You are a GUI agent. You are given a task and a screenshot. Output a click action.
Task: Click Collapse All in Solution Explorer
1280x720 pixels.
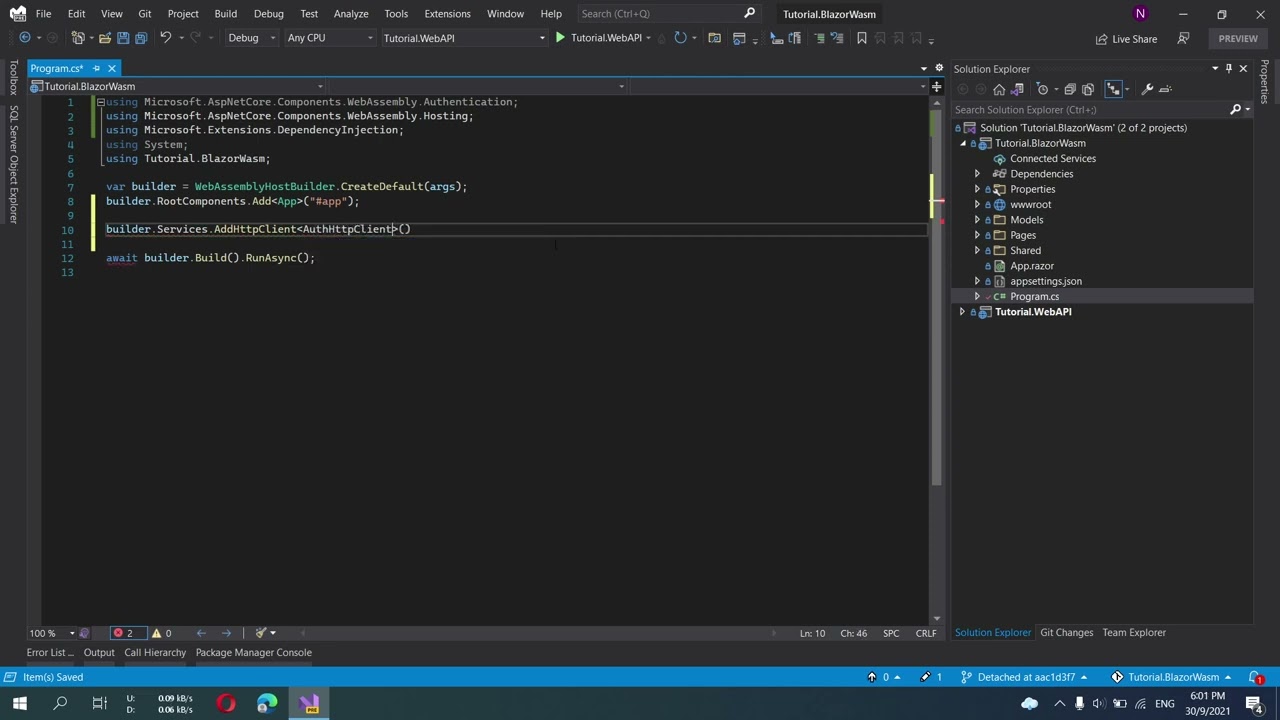coord(1069,89)
